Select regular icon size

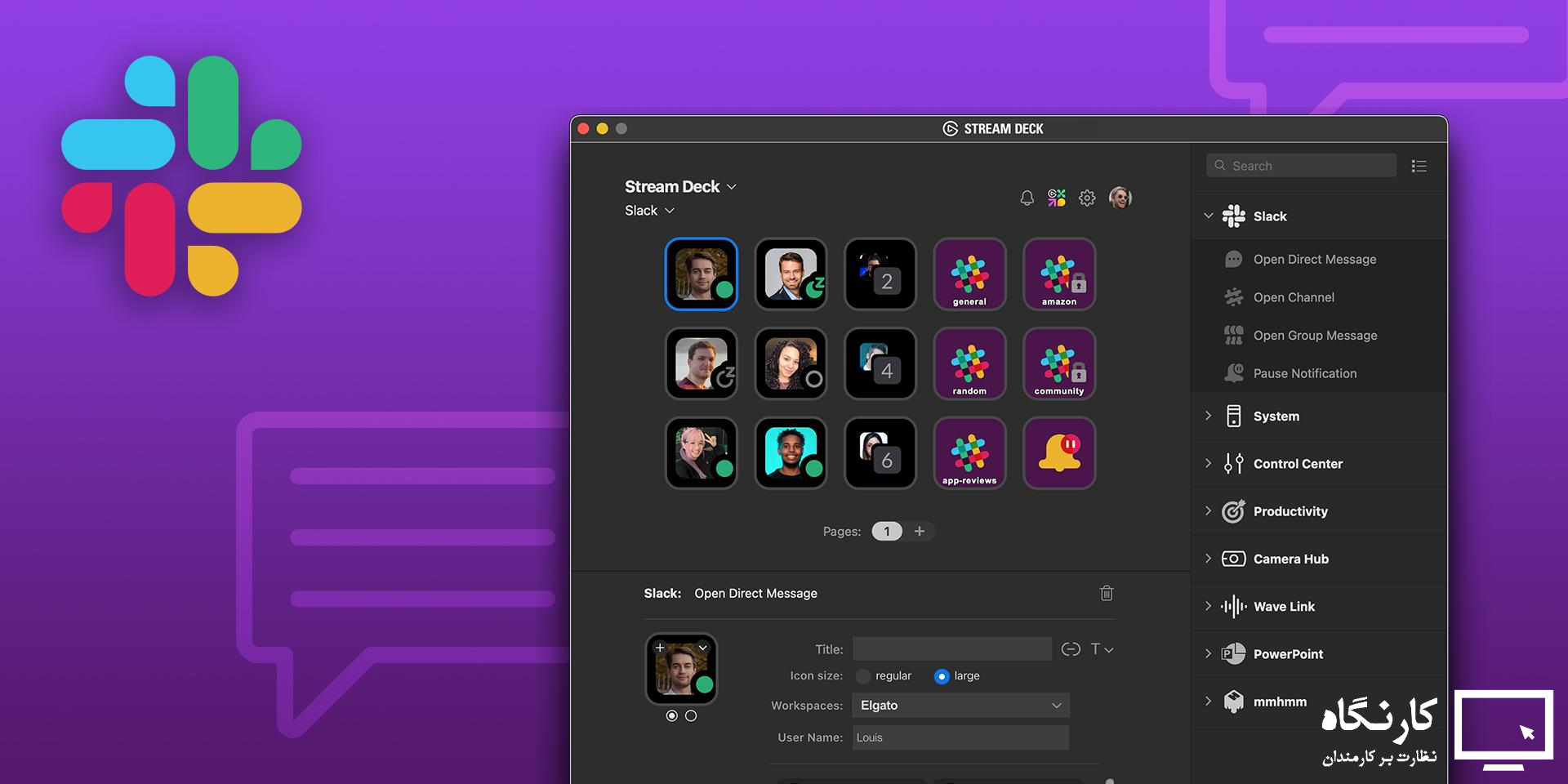click(x=864, y=676)
